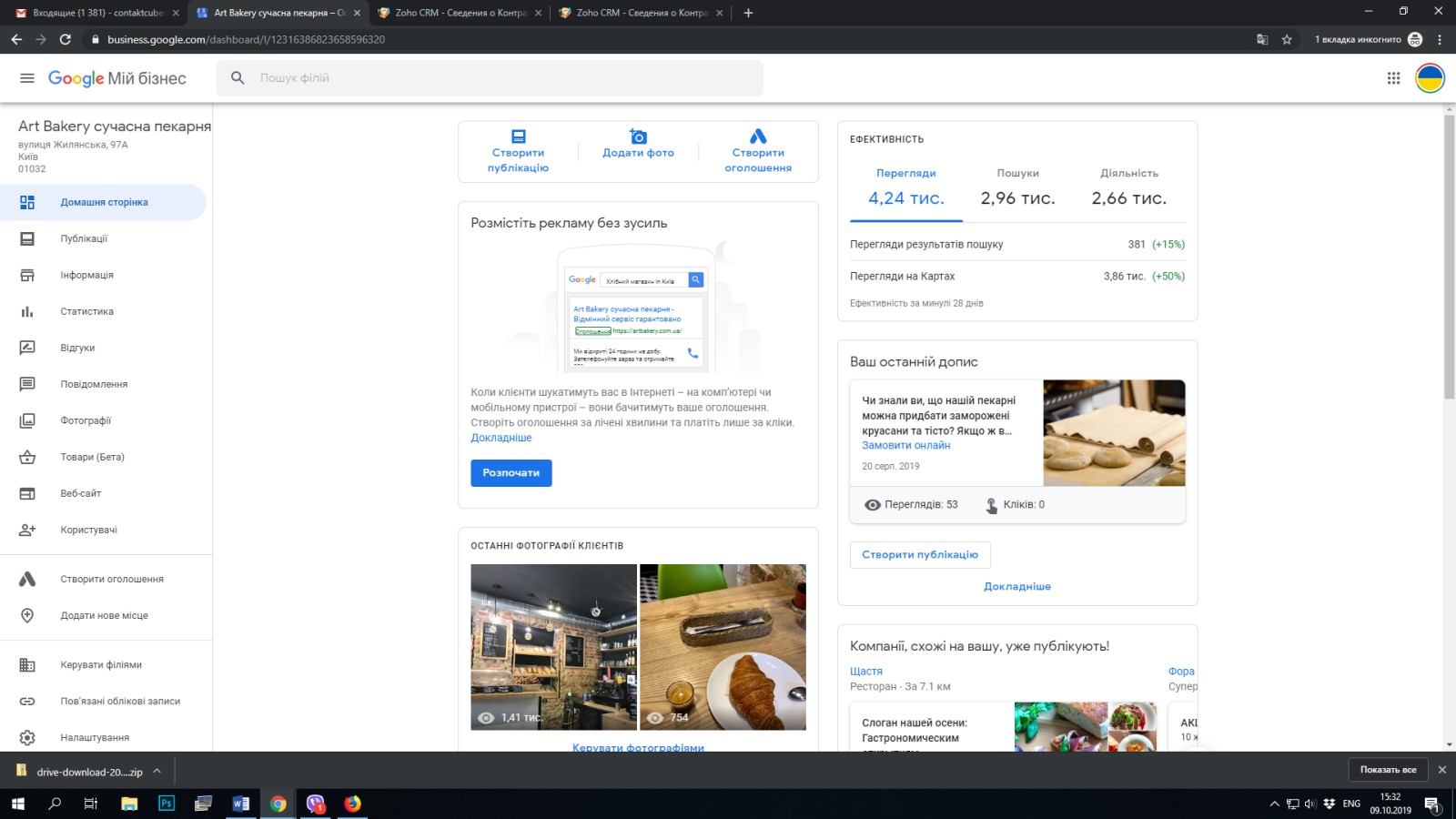
Task: Expand the drive-download zip options arrow
Action: pyautogui.click(x=157, y=771)
